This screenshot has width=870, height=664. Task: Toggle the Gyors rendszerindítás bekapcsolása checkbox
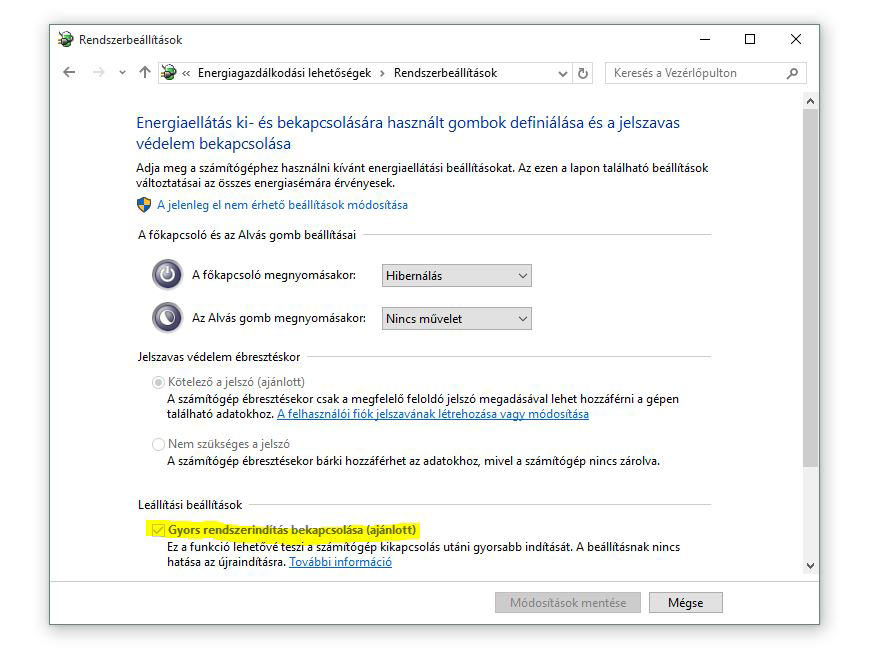158,528
